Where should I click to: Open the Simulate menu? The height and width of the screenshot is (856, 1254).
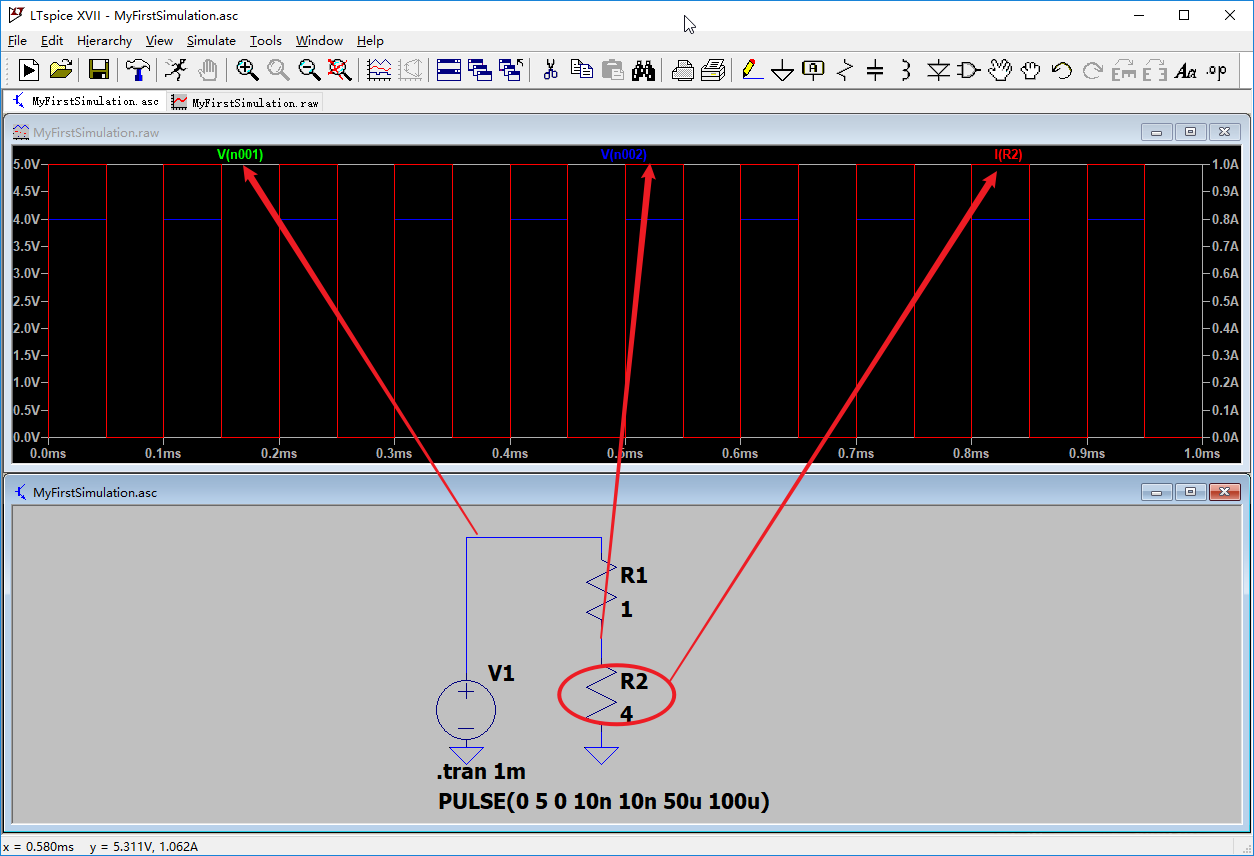(211, 40)
